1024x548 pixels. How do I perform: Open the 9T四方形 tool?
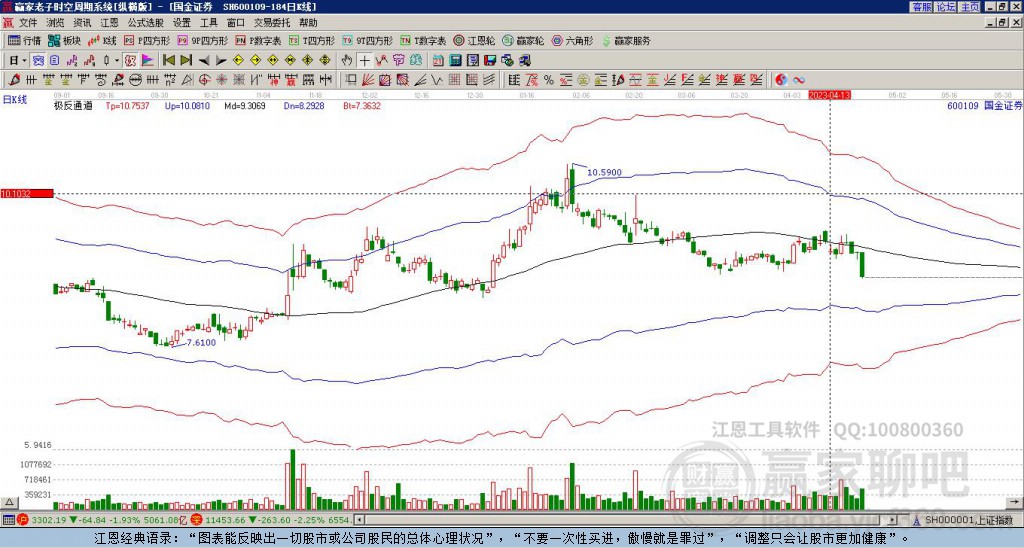(x=367, y=40)
